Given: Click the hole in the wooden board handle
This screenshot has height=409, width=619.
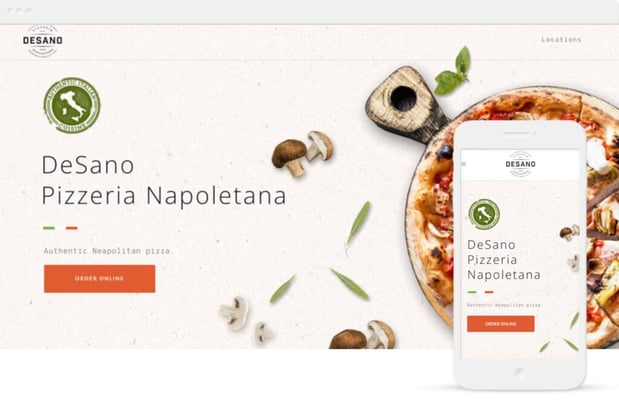Looking at the screenshot, I should click(403, 99).
